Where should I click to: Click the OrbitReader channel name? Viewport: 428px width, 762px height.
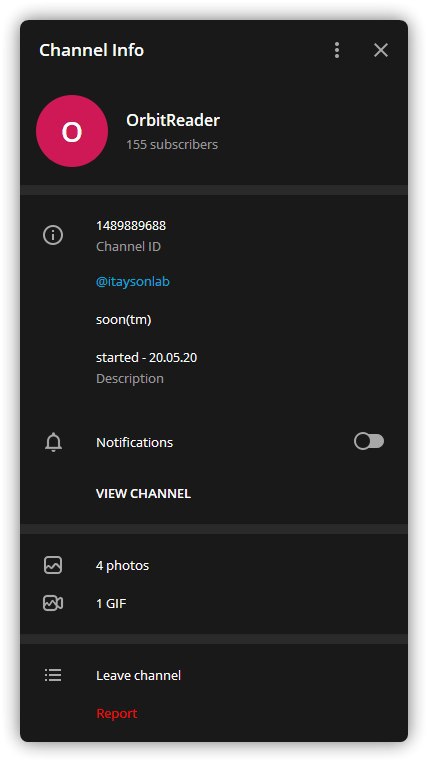point(173,120)
